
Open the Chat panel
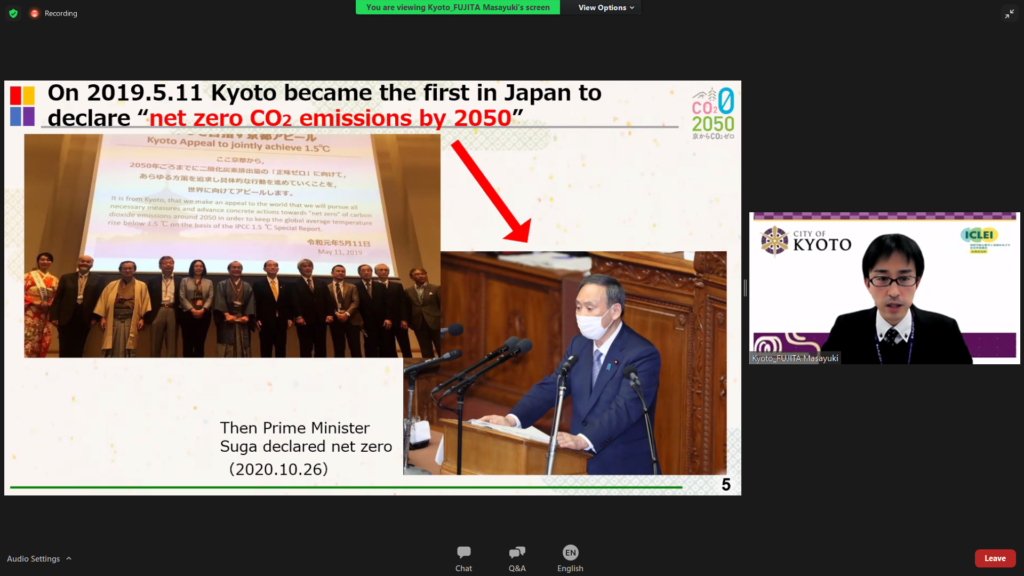(463, 558)
